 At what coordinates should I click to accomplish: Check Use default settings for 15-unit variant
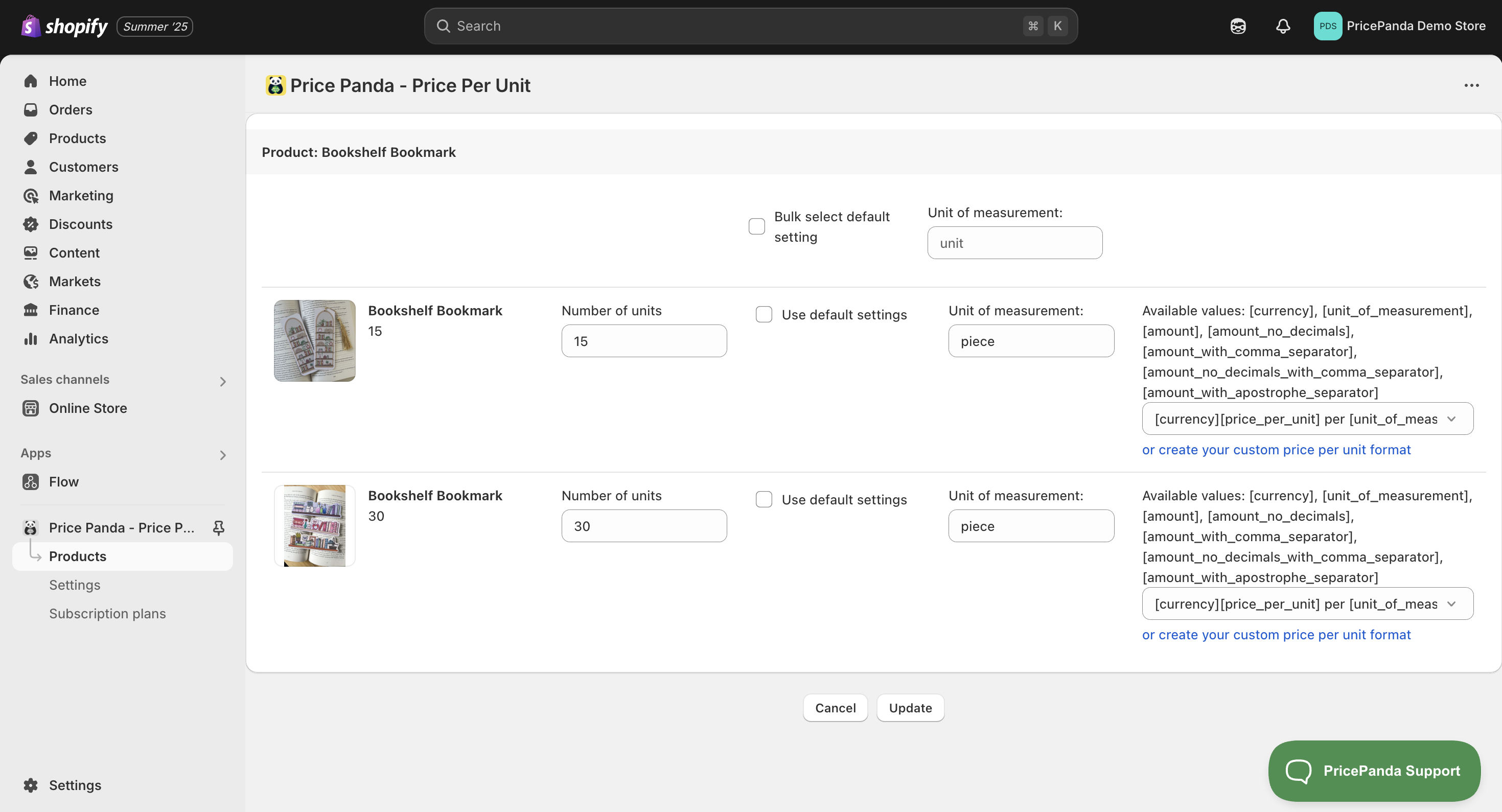click(764, 314)
